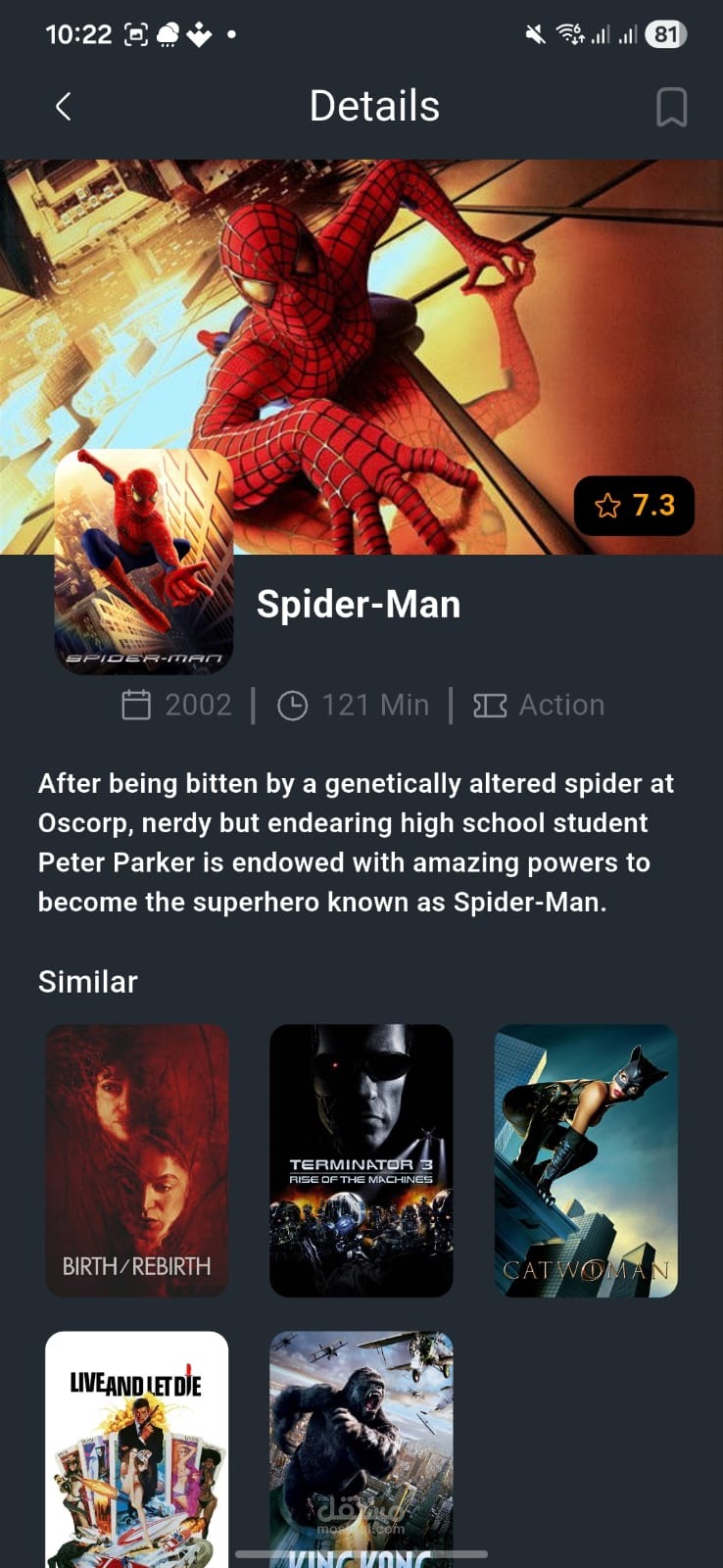Open the Live and Let Die poster
Image resolution: width=723 pixels, height=1568 pixels.
[x=137, y=1449]
